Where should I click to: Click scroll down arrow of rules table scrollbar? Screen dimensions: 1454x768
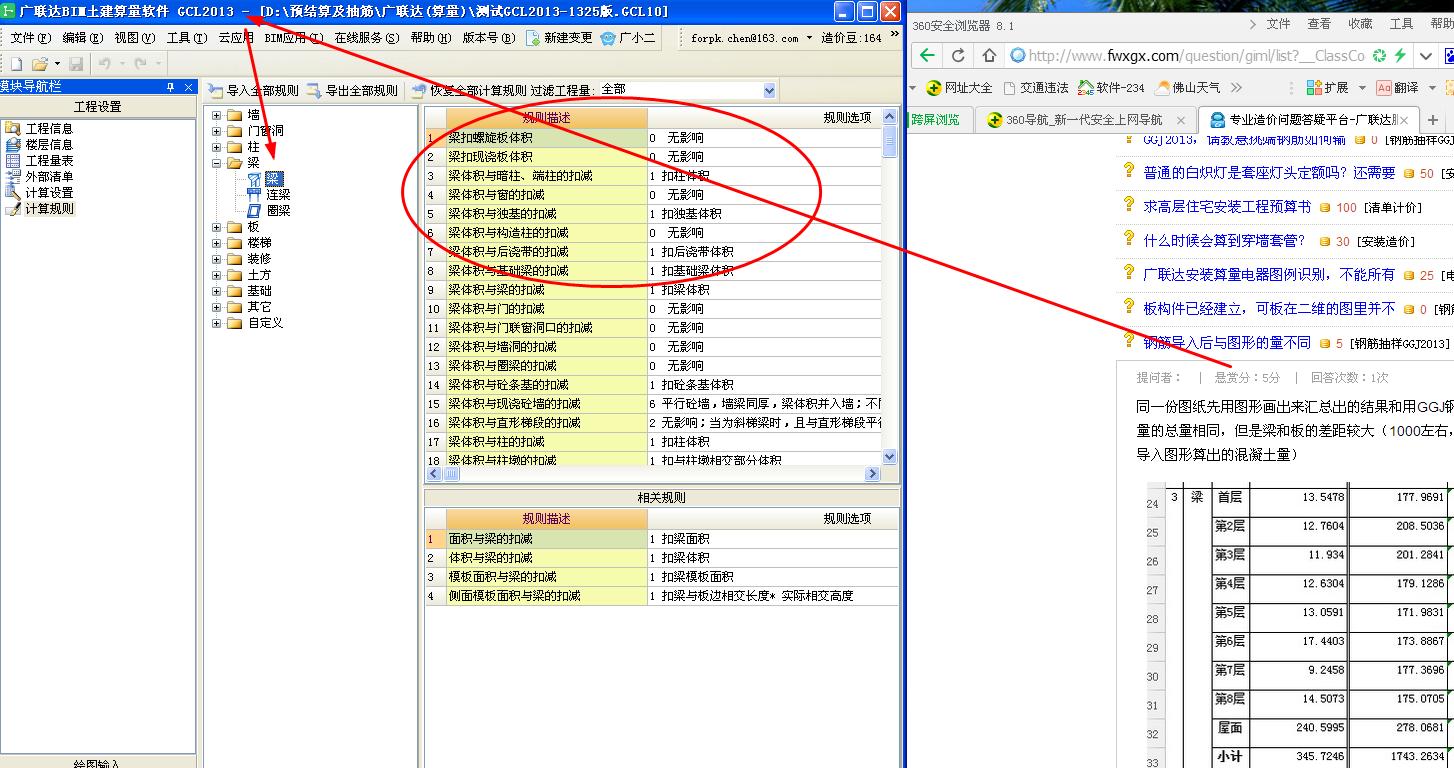[890, 456]
